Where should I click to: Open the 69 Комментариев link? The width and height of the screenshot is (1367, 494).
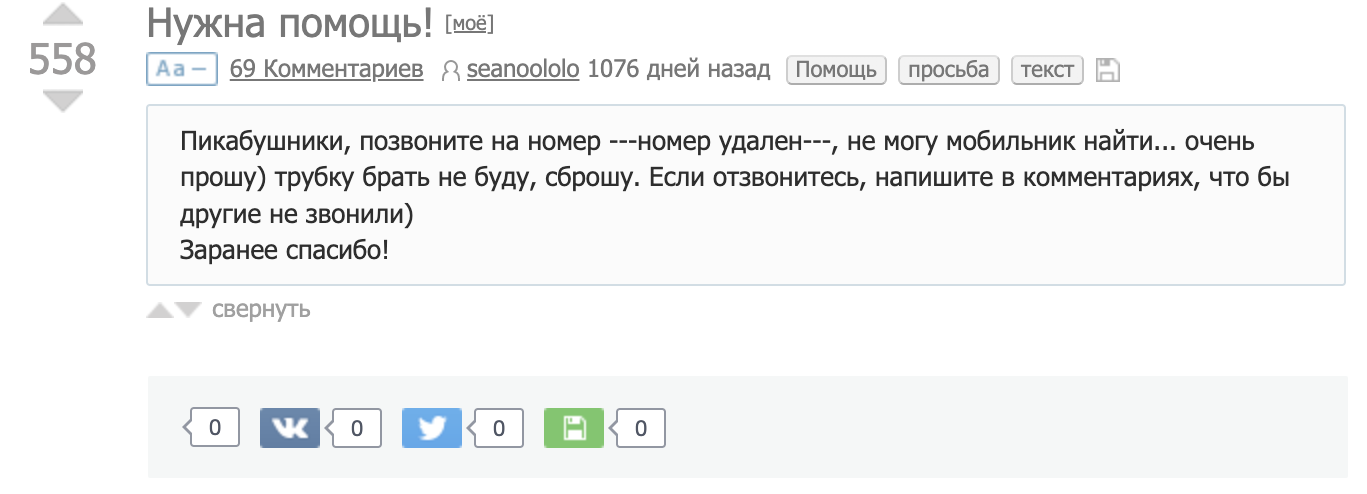(x=326, y=70)
